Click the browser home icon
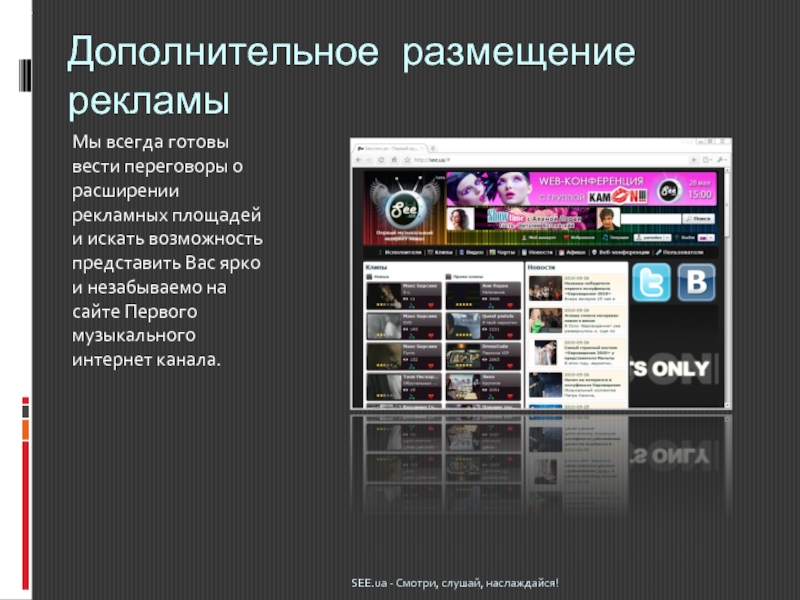 [394, 160]
